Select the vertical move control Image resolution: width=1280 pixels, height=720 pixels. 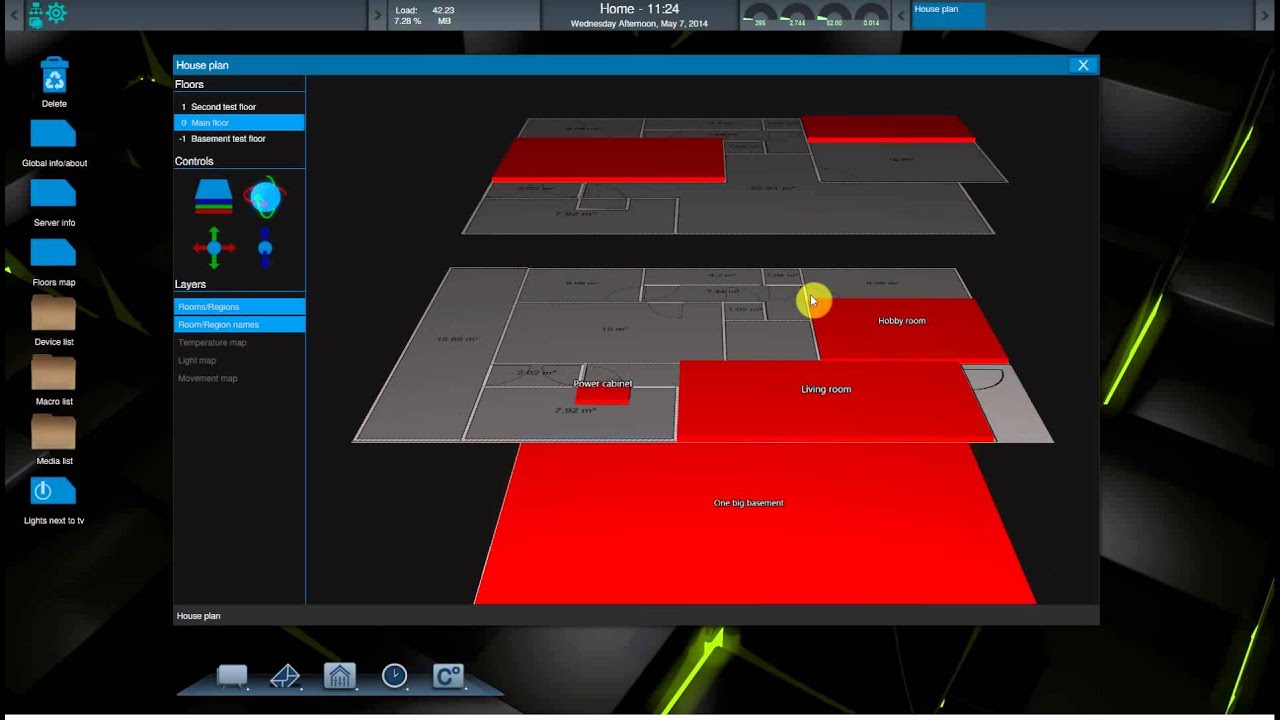263,247
